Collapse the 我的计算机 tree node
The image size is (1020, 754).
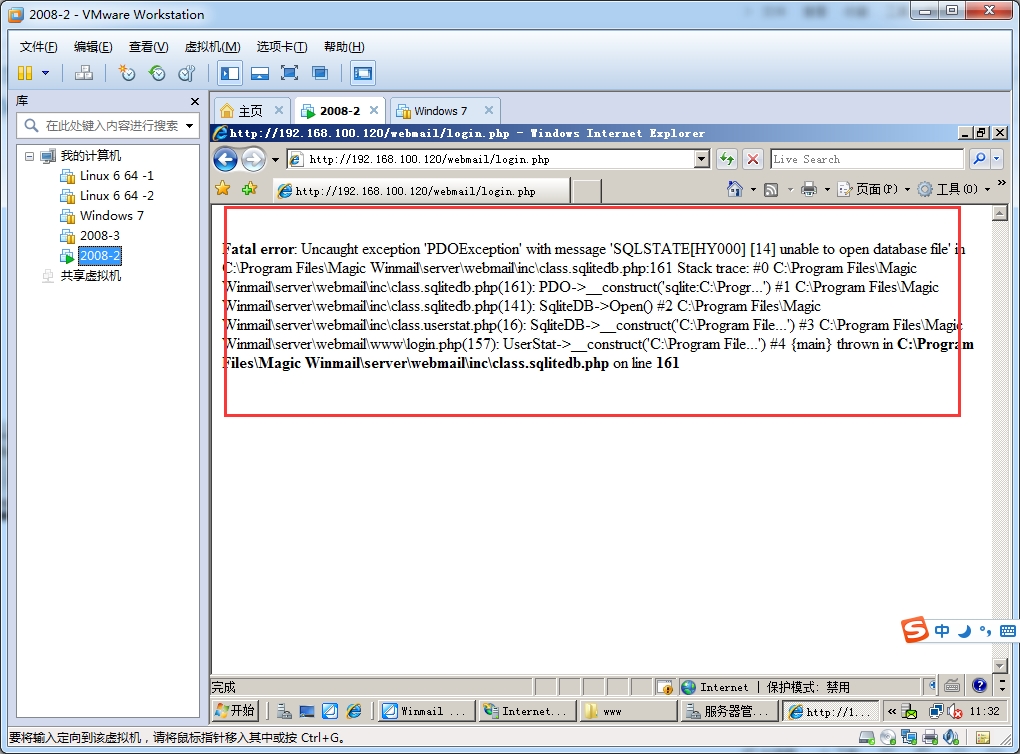[x=29, y=156]
